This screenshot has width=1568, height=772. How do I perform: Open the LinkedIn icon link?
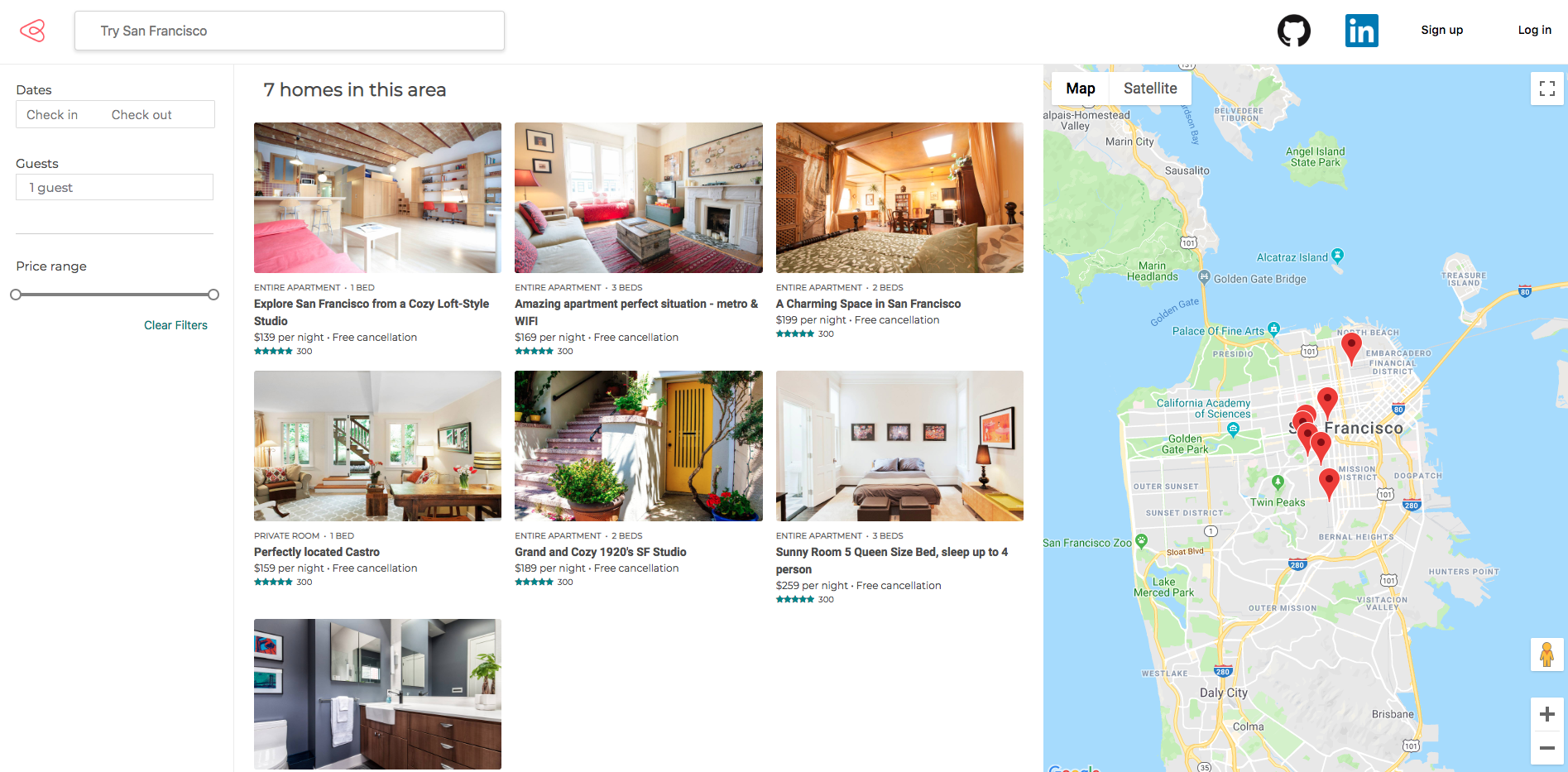point(1361,31)
